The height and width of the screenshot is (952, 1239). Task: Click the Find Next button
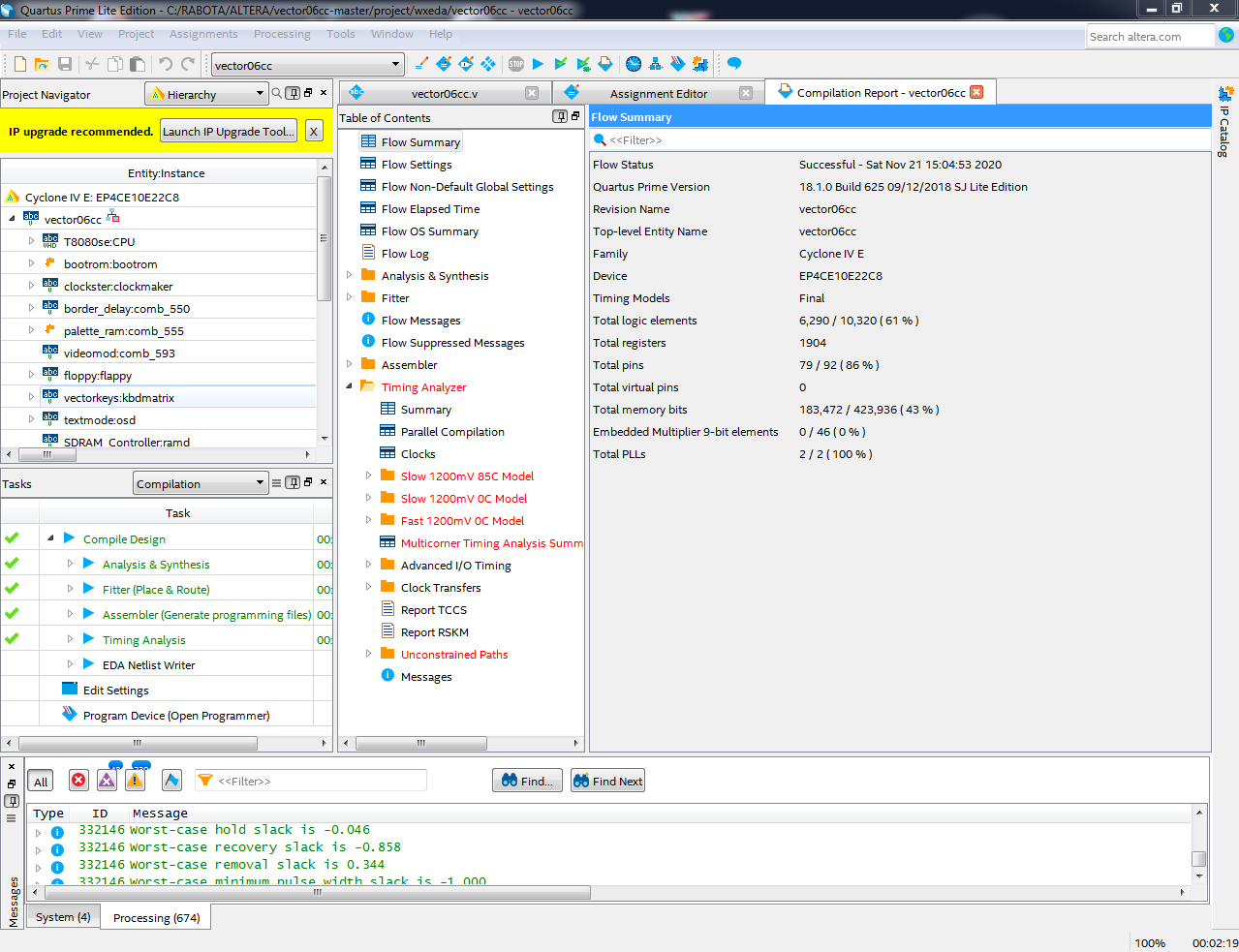point(607,782)
